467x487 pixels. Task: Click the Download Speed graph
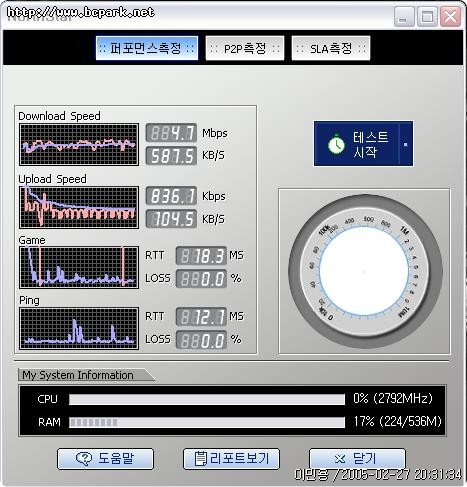[79, 144]
